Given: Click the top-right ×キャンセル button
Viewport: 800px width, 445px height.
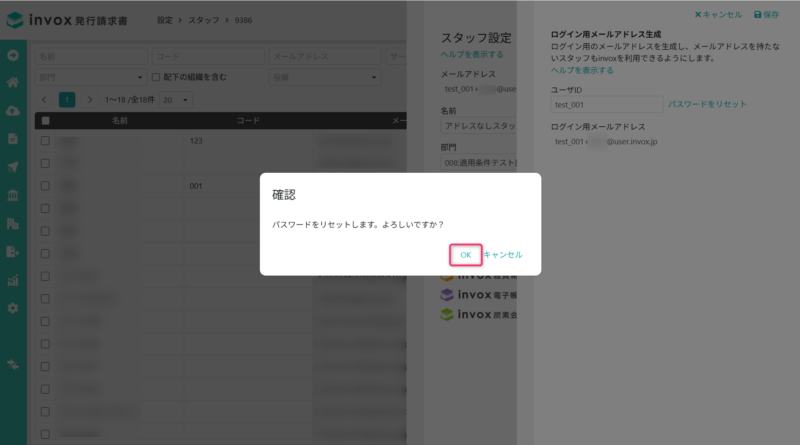Looking at the screenshot, I should point(718,15).
